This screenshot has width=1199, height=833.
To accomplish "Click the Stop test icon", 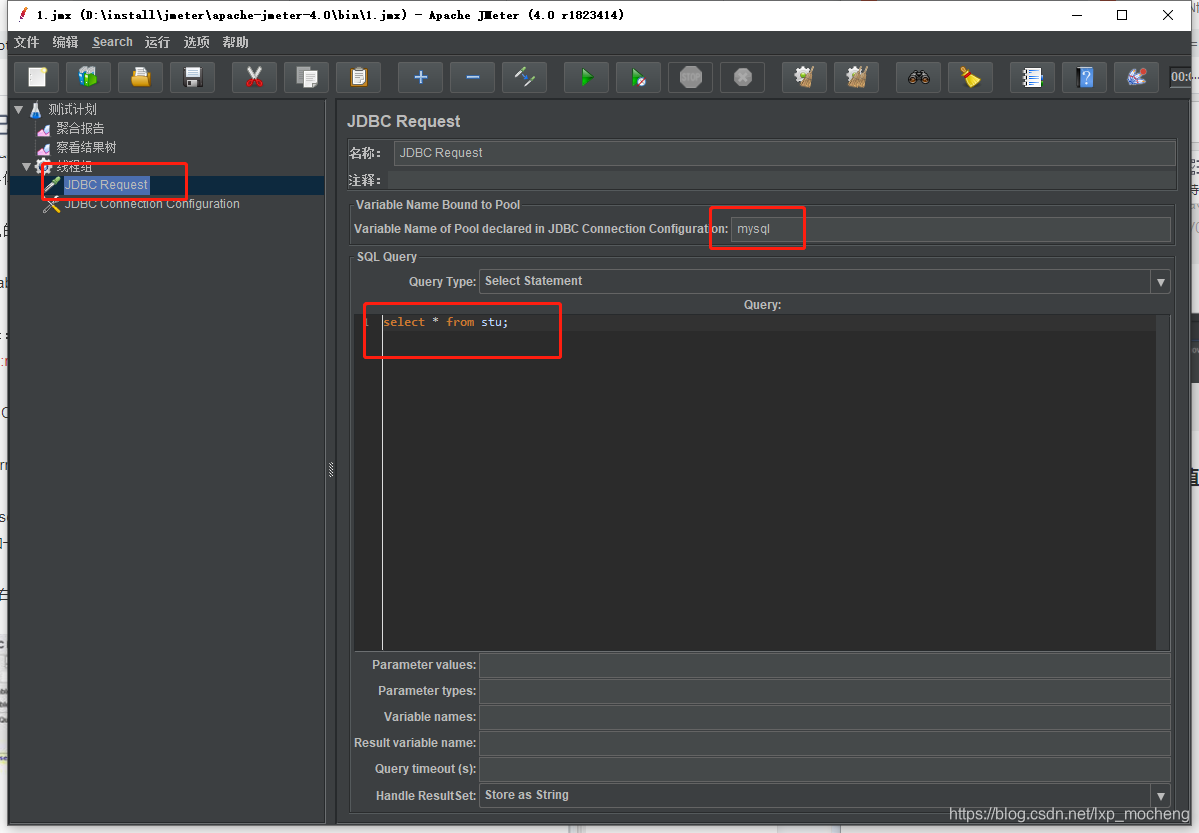I will (690, 77).
